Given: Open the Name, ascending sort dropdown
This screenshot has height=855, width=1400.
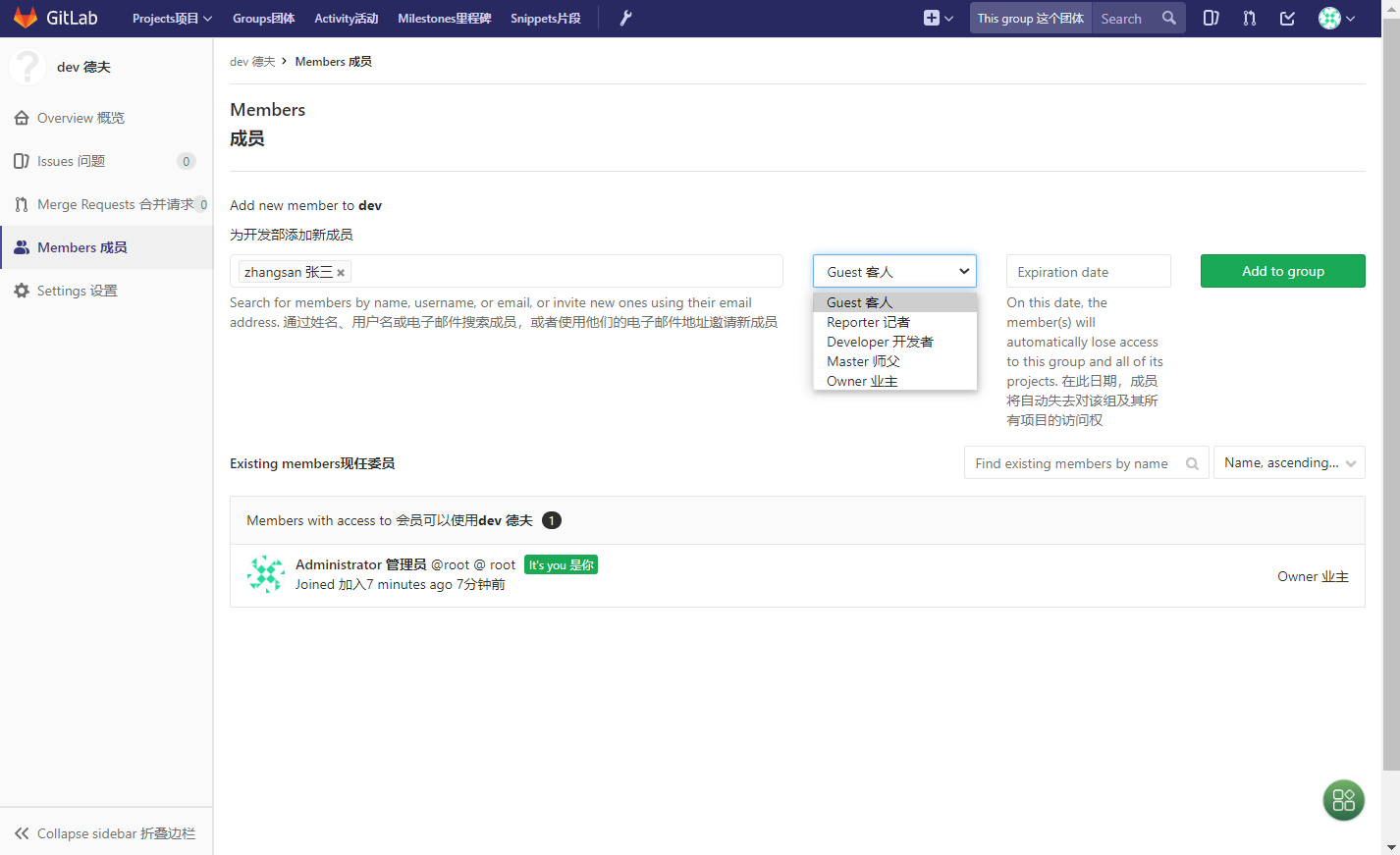Looking at the screenshot, I should tap(1289, 463).
